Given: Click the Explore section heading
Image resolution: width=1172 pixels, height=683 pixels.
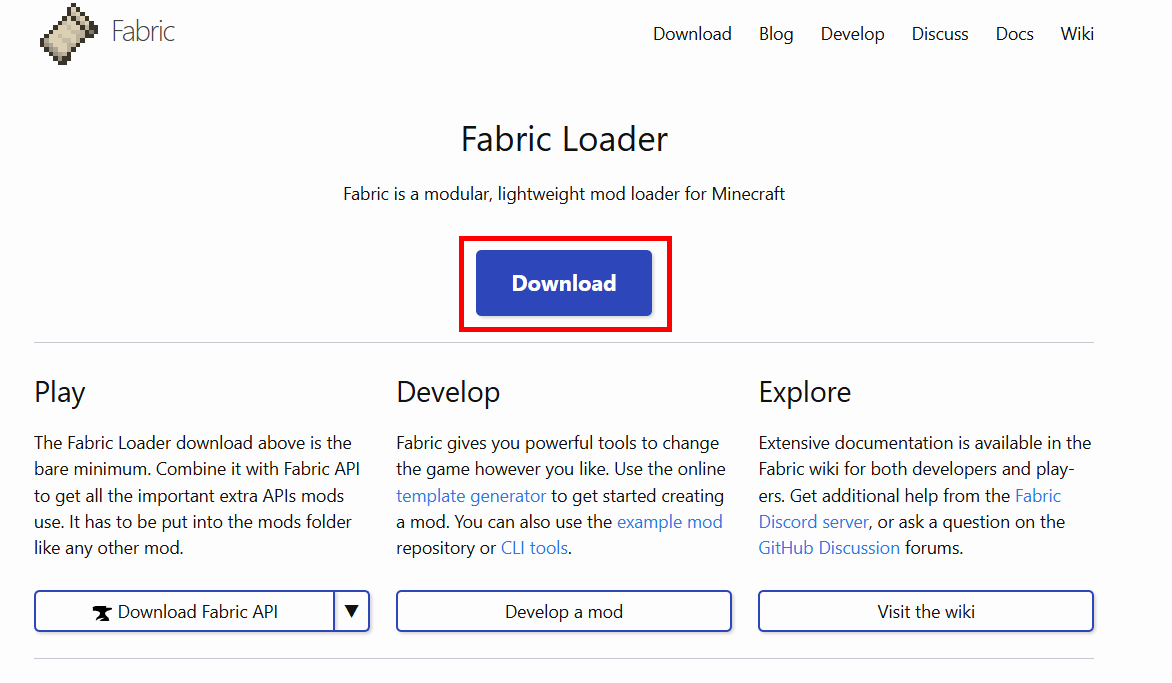Looking at the screenshot, I should click(804, 392).
